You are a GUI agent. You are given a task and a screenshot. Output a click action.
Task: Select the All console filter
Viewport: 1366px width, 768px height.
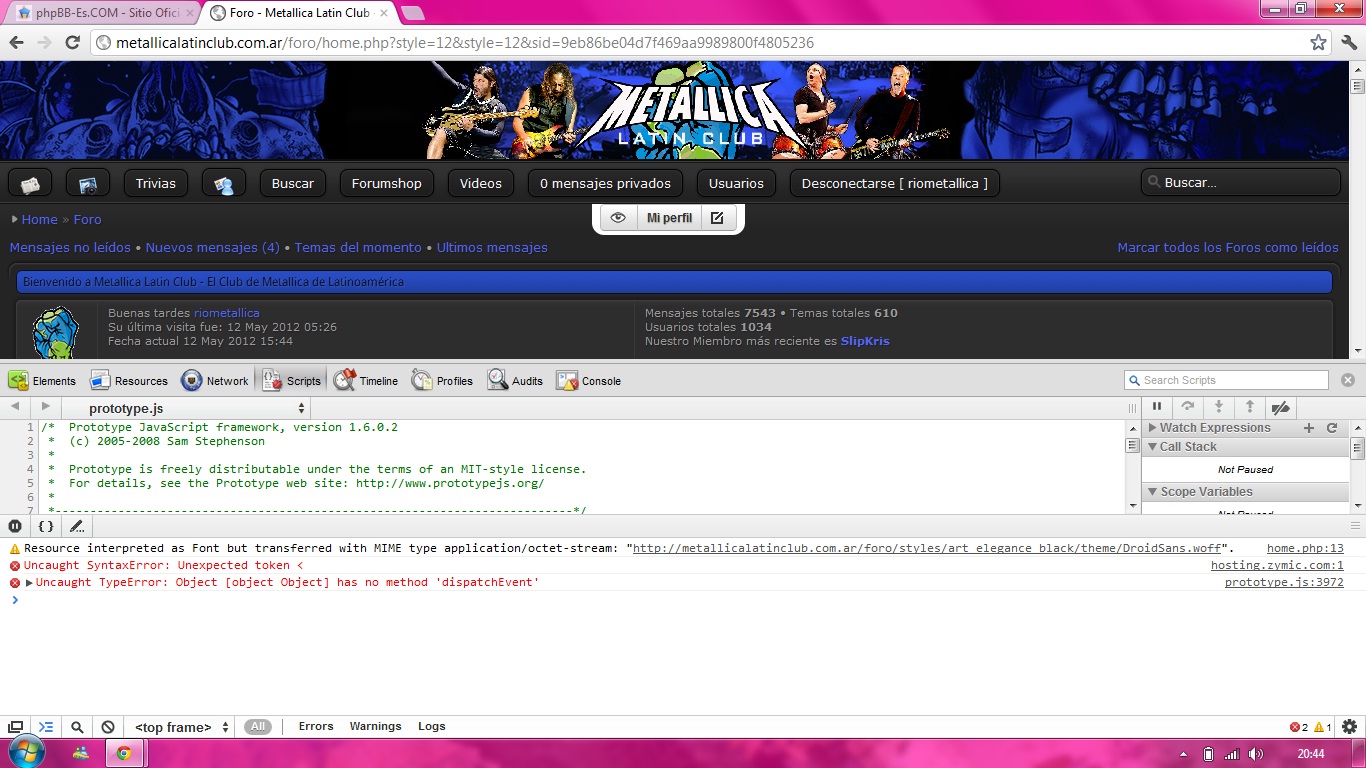pyautogui.click(x=258, y=727)
